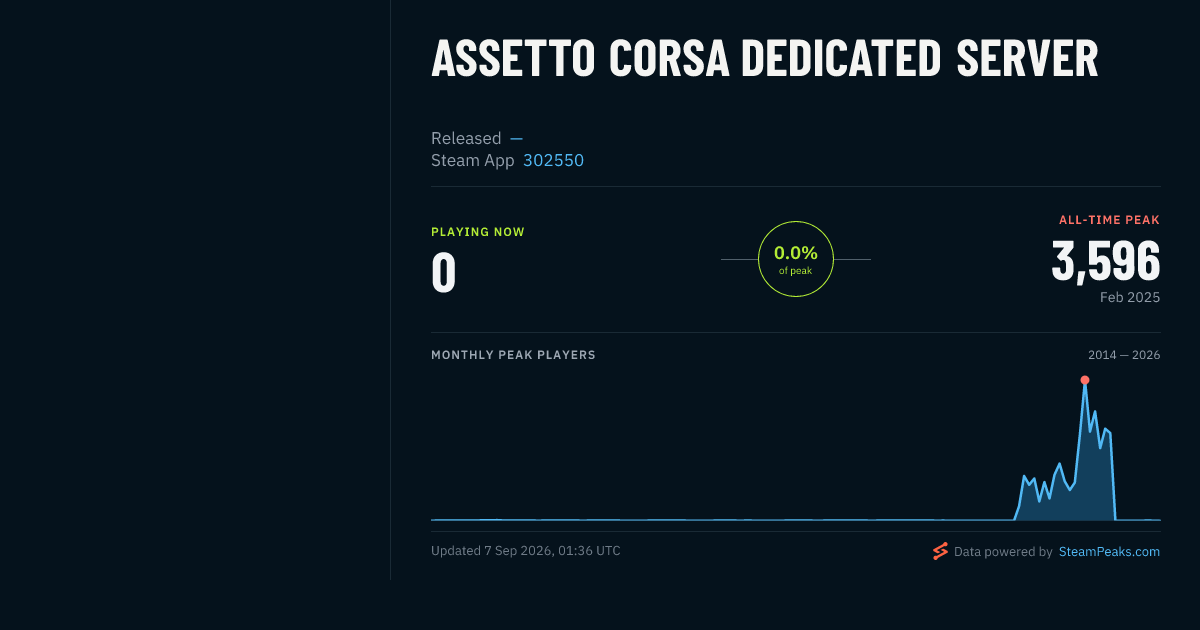This screenshot has width=1200, height=630.
Task: Open Steam App ID 302550 link
Action: 553,160
